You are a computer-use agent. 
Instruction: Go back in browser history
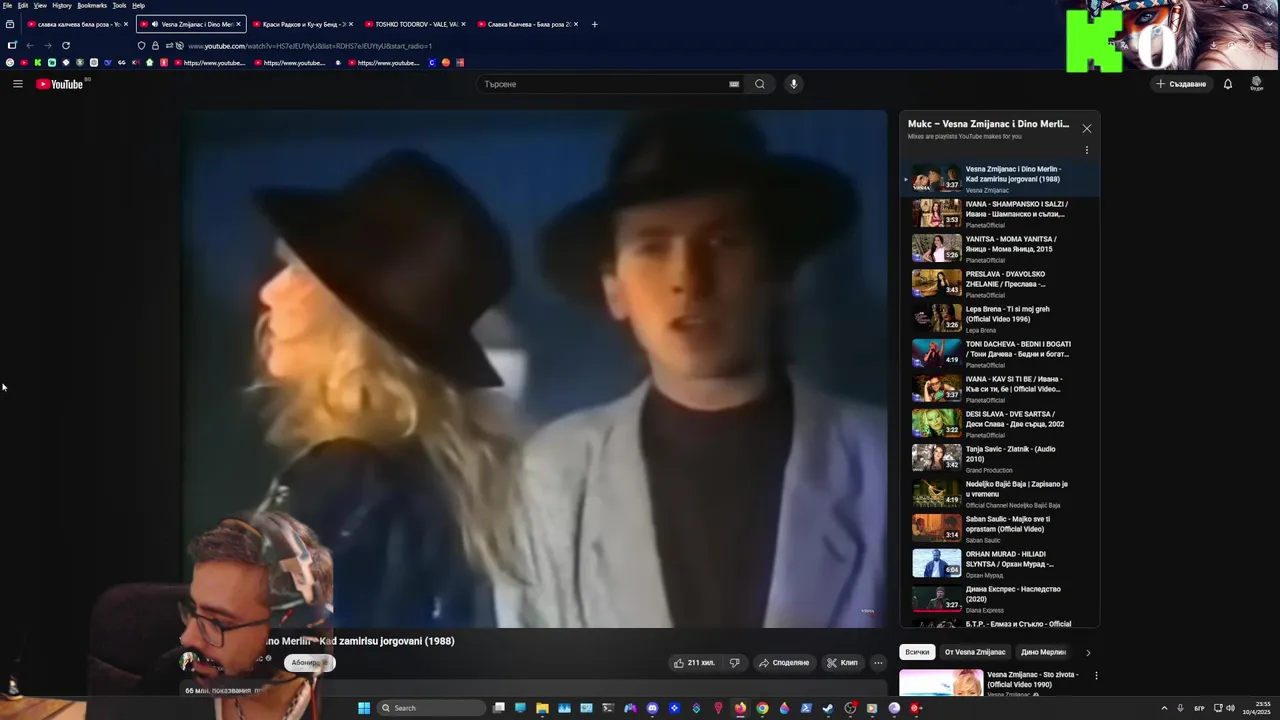point(29,45)
